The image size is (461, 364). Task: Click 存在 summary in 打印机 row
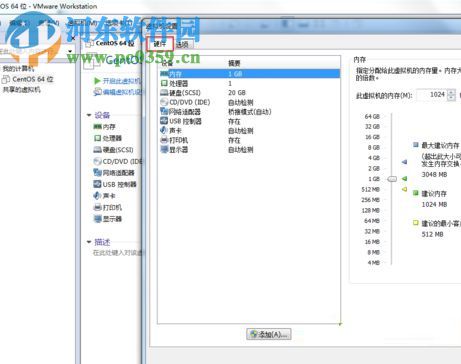234,140
